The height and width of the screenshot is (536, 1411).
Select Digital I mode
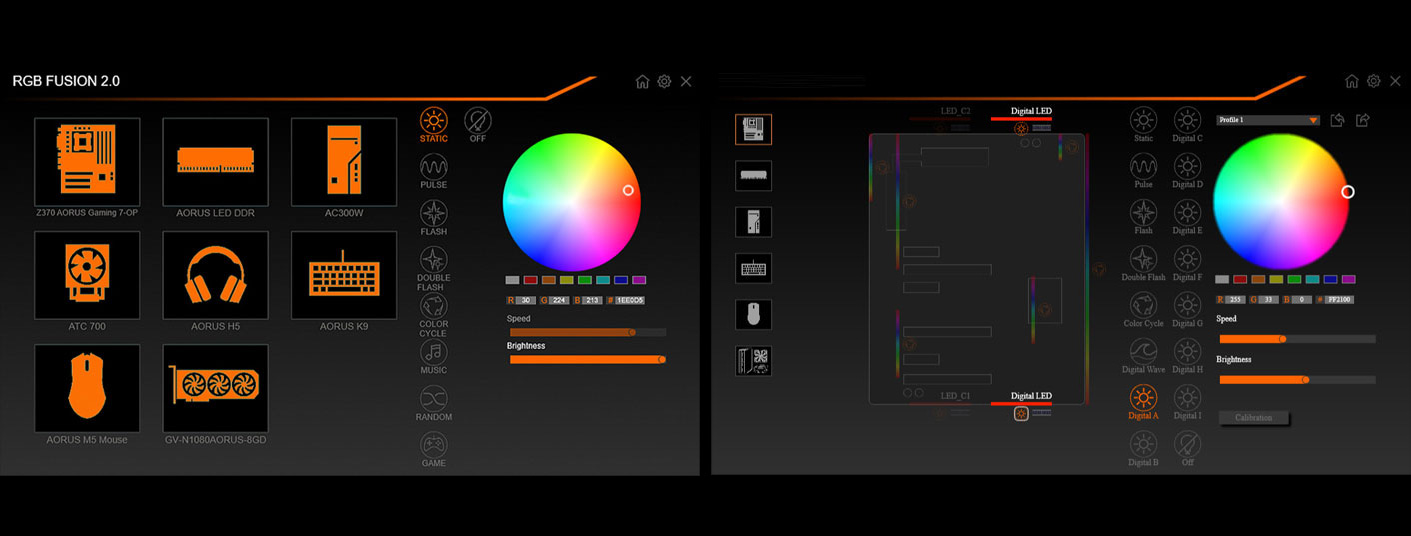point(1187,402)
